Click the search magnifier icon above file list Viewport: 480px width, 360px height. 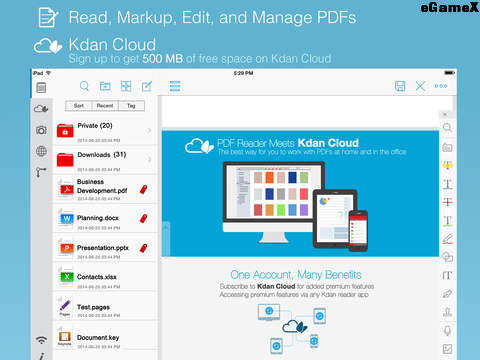pyautogui.click(x=84, y=86)
